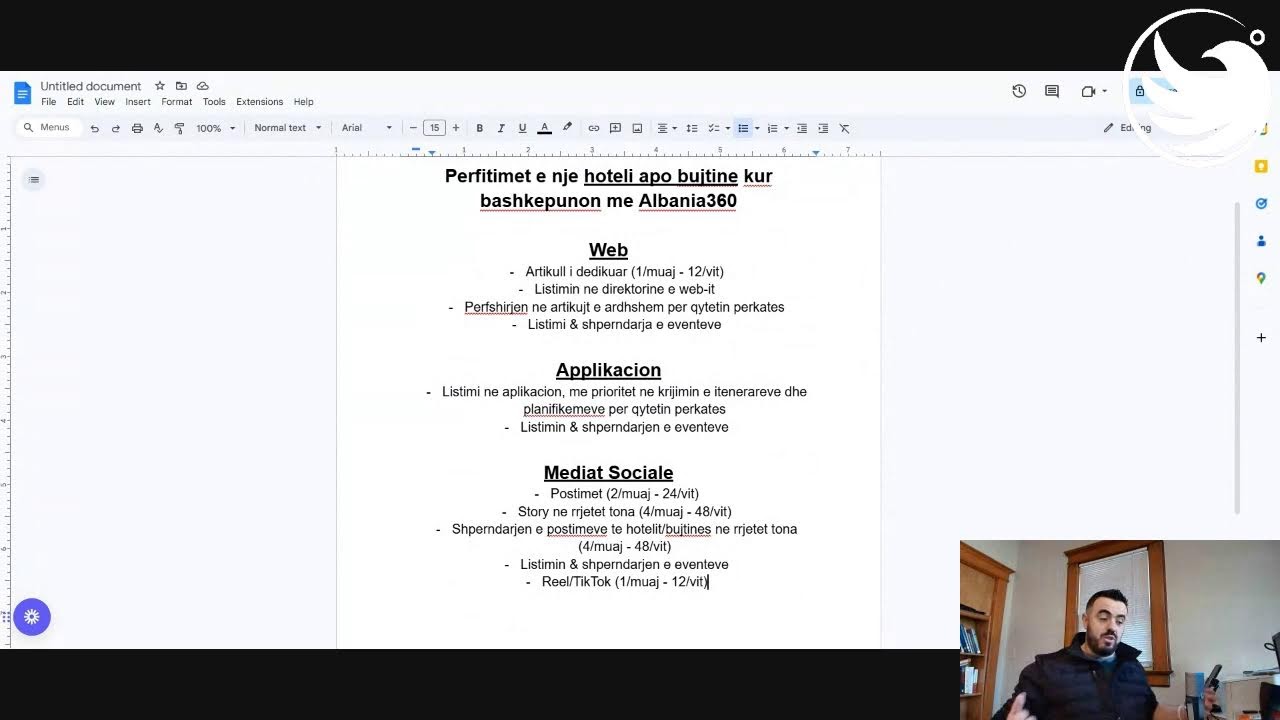Open the Normal text style dropdown
This screenshot has width=1280, height=720.
[x=288, y=128]
